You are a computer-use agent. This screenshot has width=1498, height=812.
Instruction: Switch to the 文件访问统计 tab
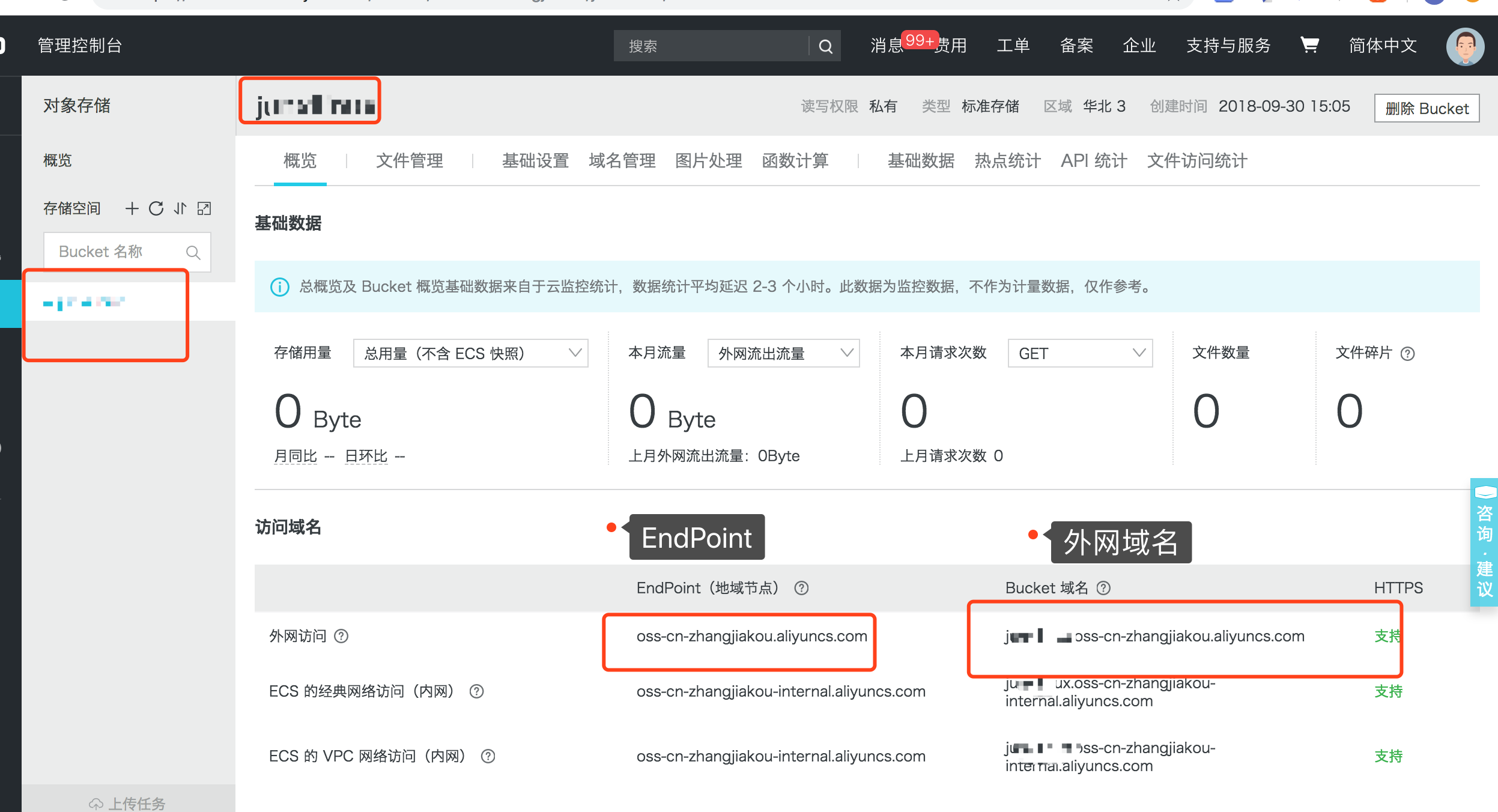click(x=1197, y=161)
